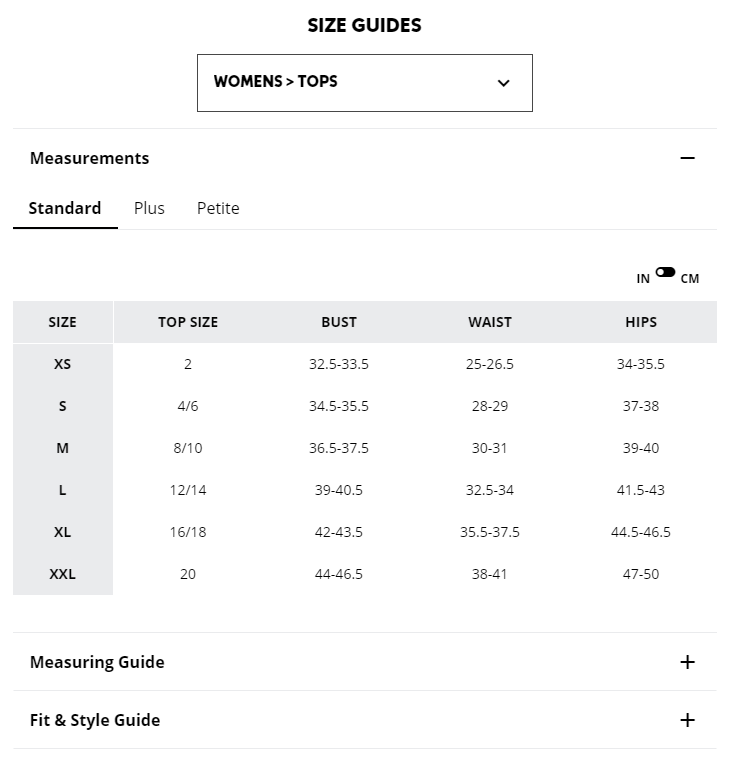Click the TOP SIZE column header
This screenshot has width=730, height=761.
[188, 322]
